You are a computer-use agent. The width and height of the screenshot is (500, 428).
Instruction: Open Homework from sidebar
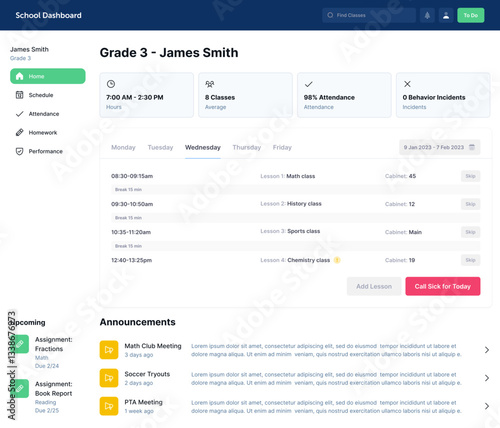click(x=43, y=132)
